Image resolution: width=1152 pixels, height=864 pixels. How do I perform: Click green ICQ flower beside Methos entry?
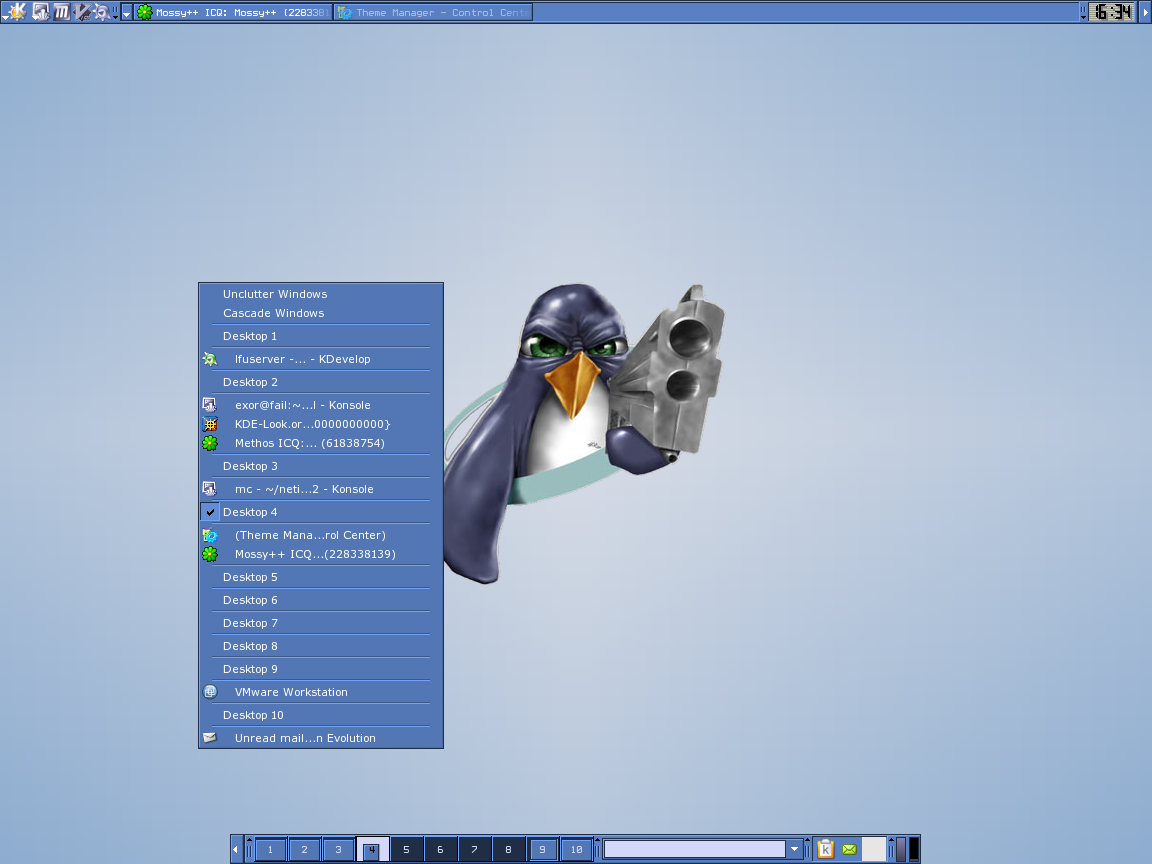[x=210, y=443]
